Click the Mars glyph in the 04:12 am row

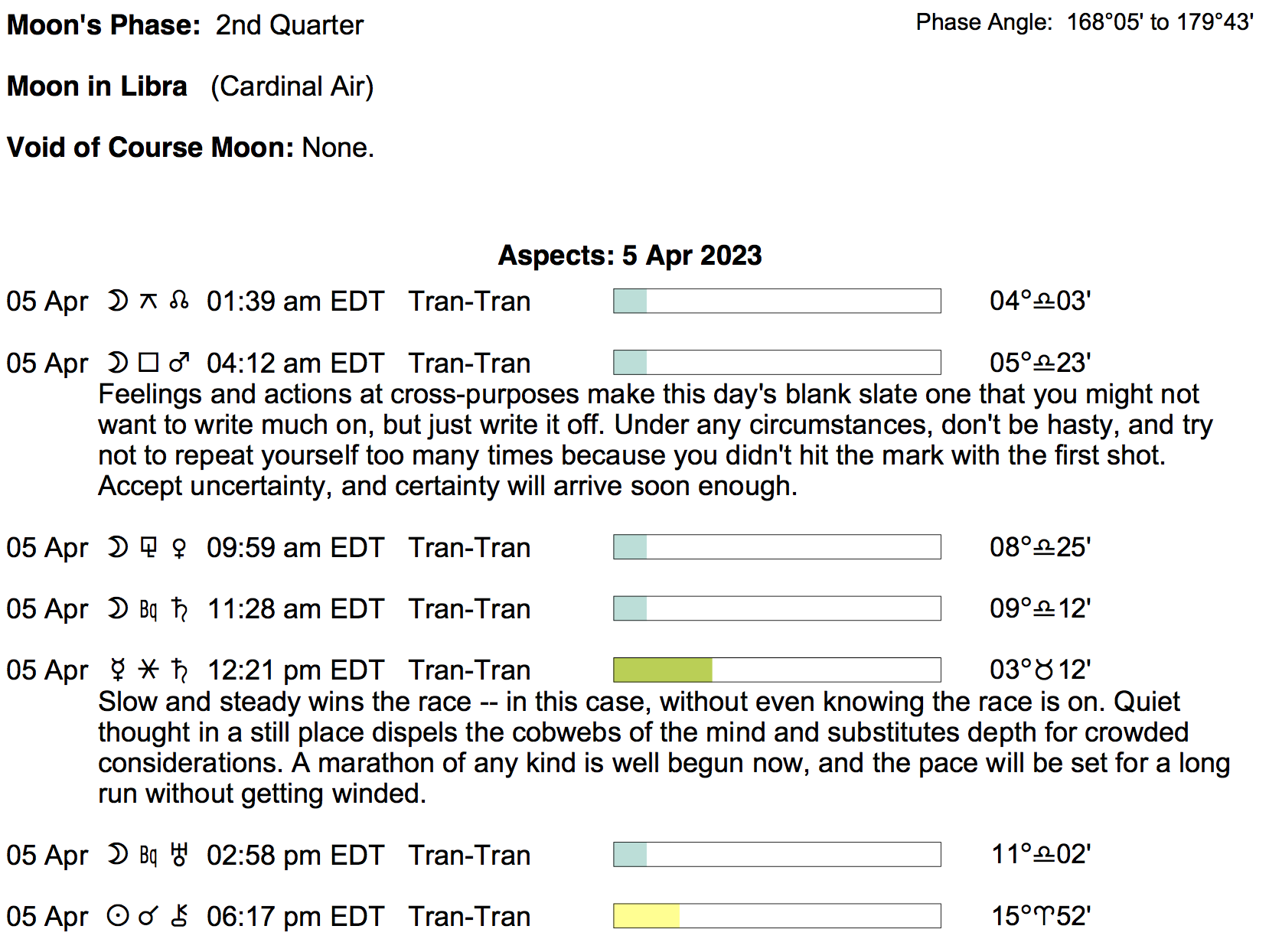pos(179,363)
